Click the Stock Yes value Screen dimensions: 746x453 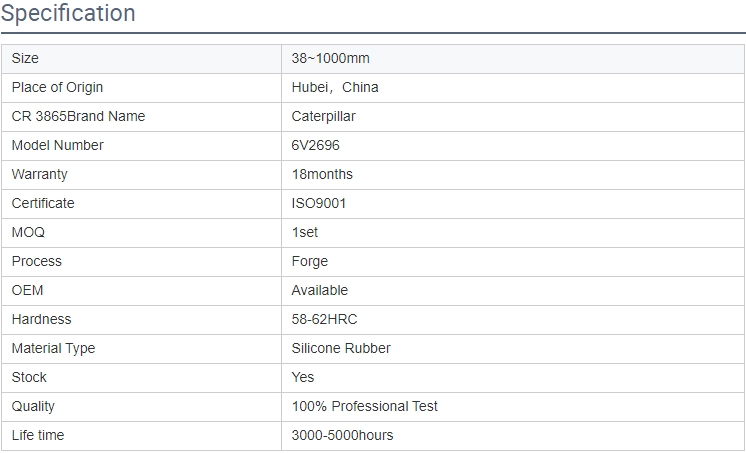click(x=303, y=377)
